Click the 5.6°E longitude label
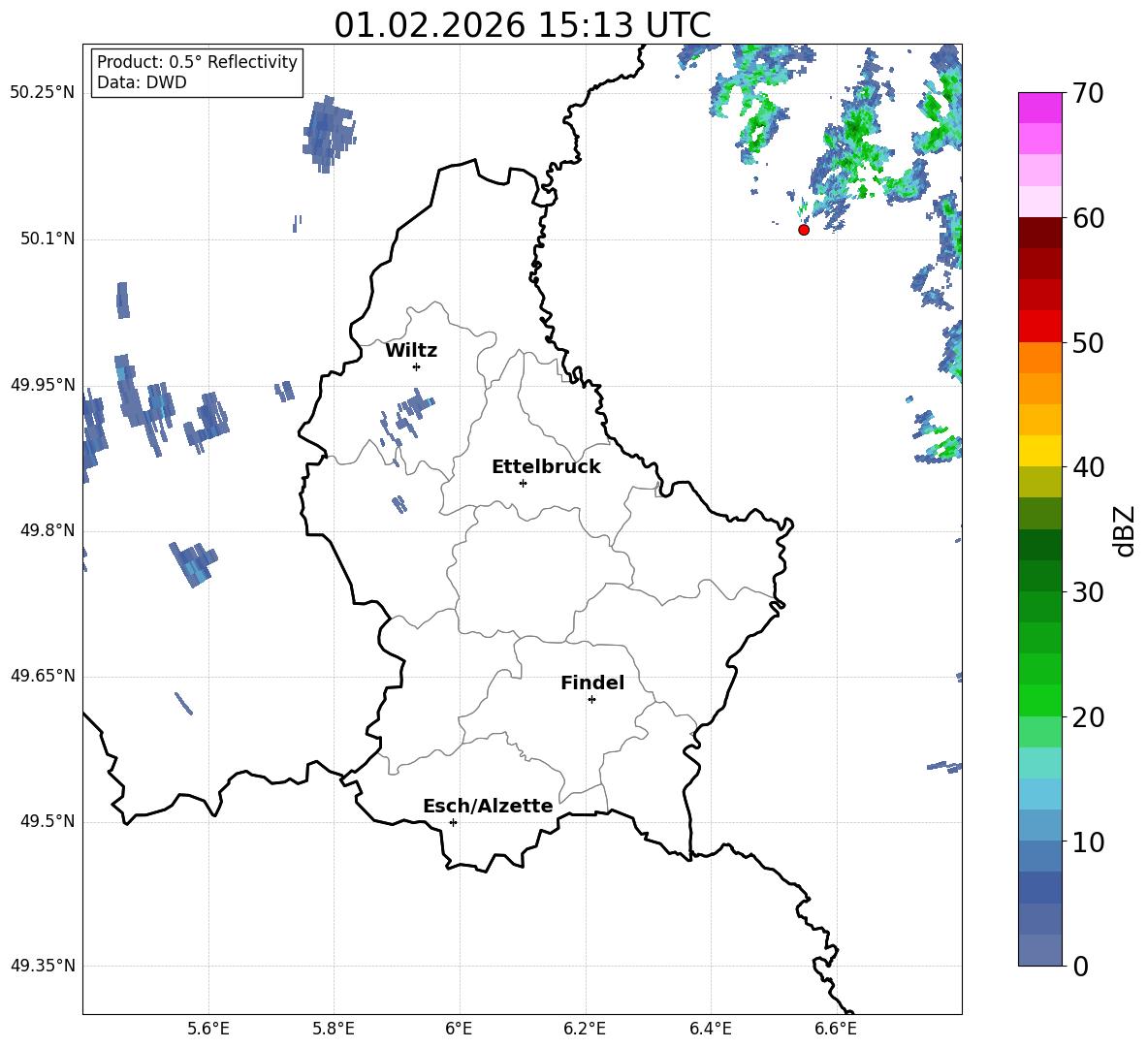This screenshot has width=1148, height=1048. pyautogui.click(x=208, y=1029)
